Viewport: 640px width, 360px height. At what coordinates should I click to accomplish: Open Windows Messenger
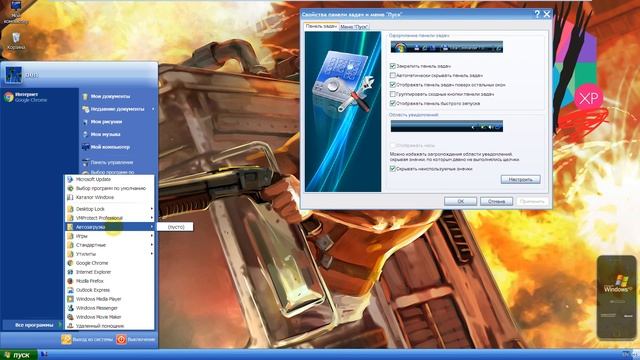(x=70, y=308)
